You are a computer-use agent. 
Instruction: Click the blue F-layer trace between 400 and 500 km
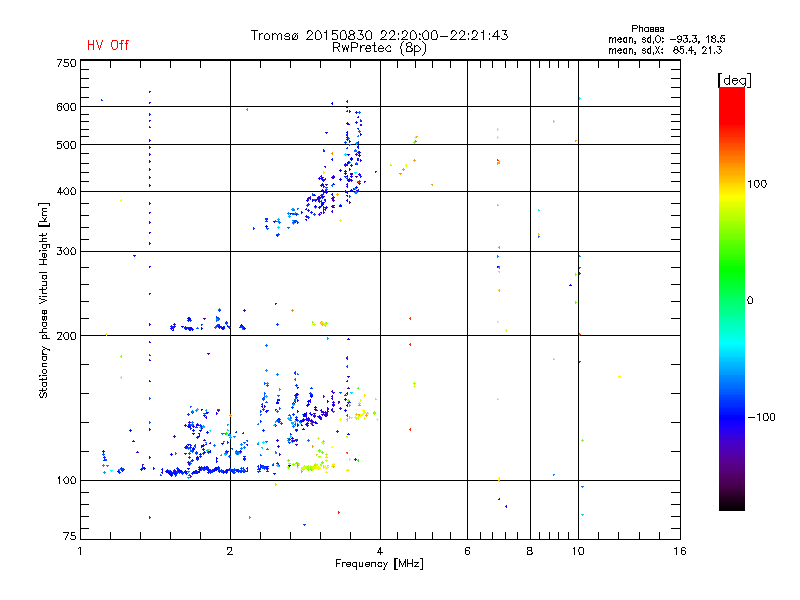click(352, 168)
